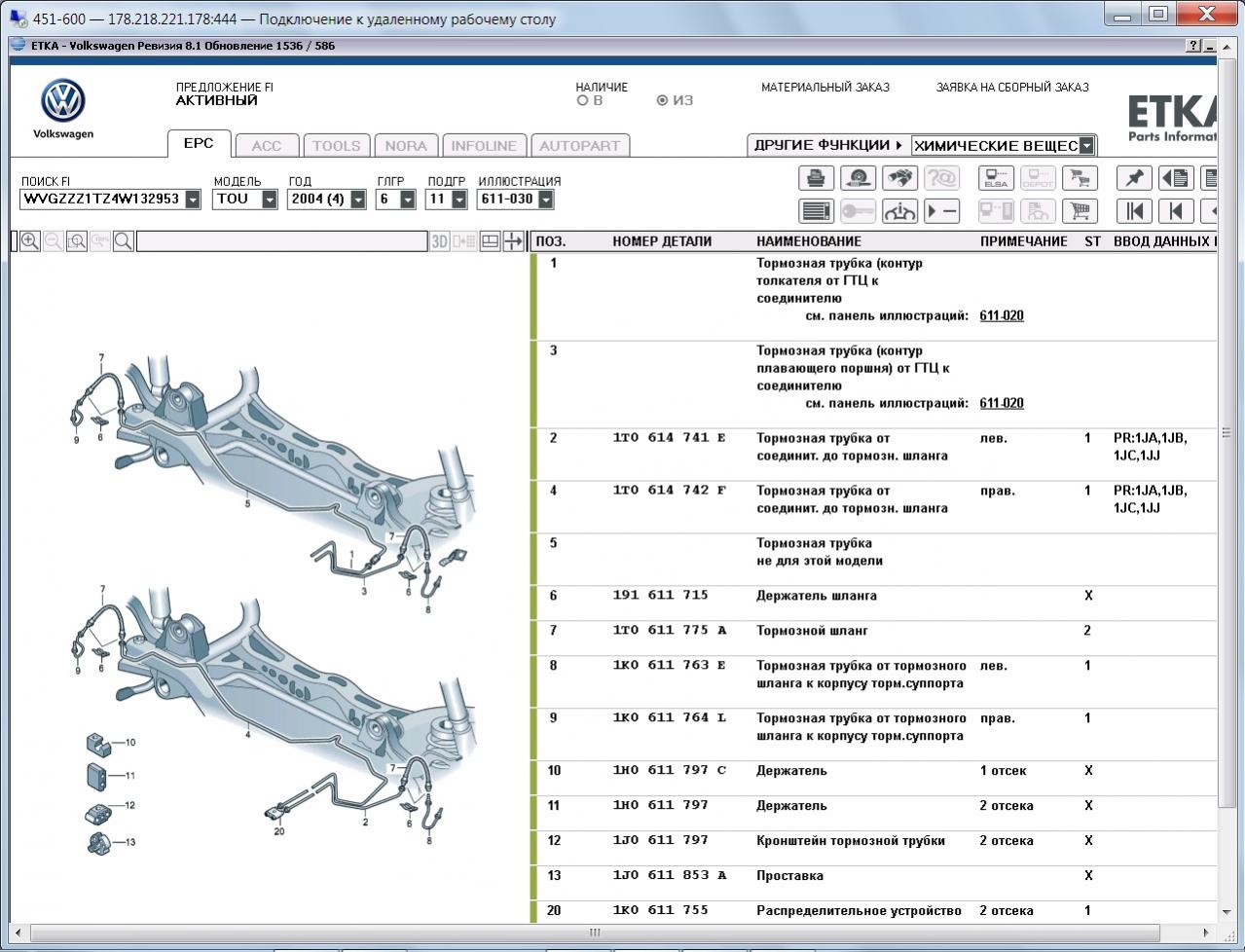Image resolution: width=1245 pixels, height=952 pixels.
Task: Select part number 1K0 611 755
Action: (x=661, y=911)
